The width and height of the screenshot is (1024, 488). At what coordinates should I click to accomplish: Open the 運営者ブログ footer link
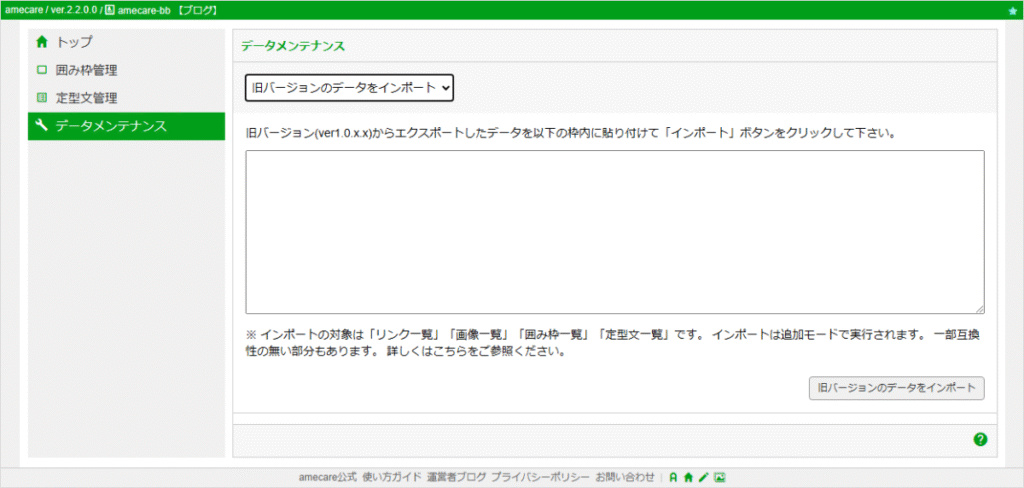(x=456, y=478)
